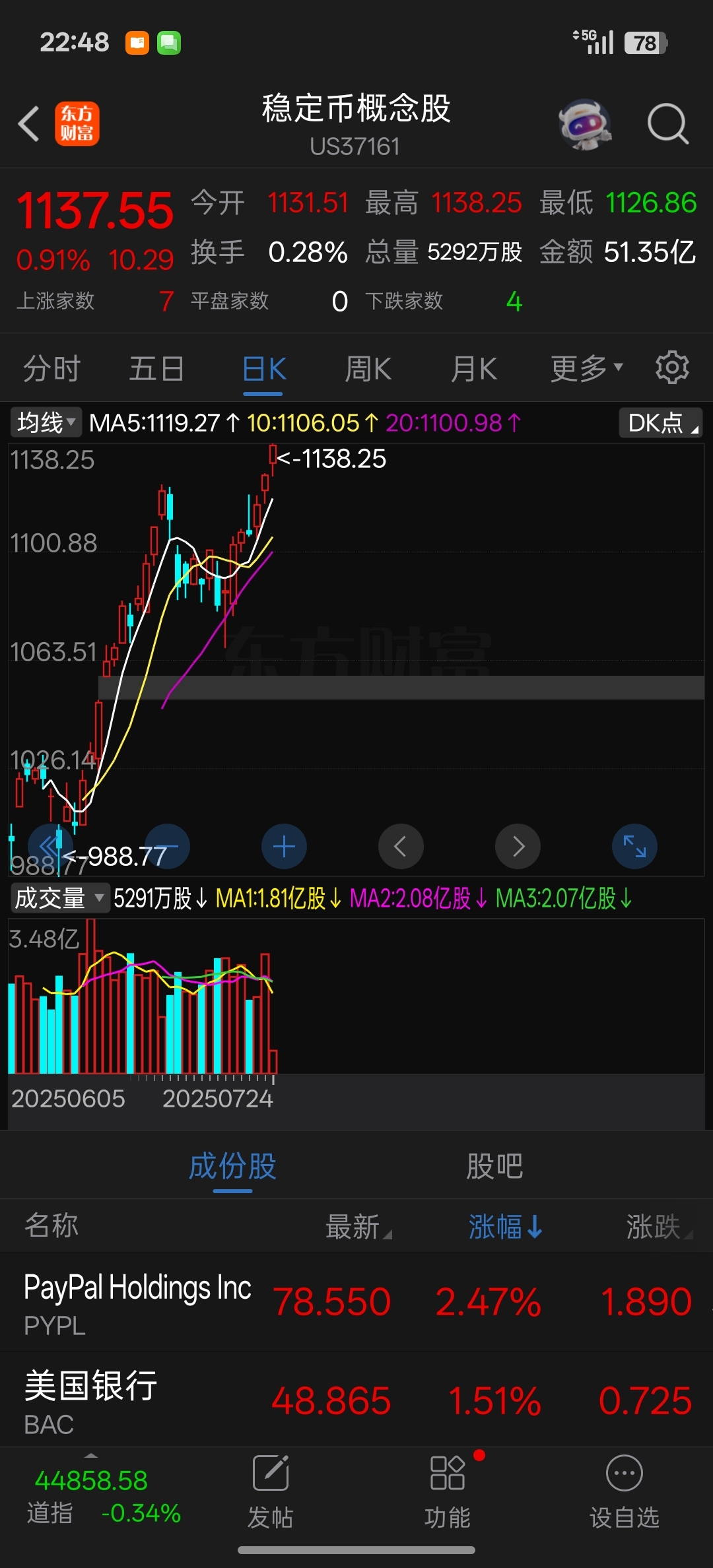Tap 金额 value 51.35亿
The height and width of the screenshot is (1568, 713).
650,252
